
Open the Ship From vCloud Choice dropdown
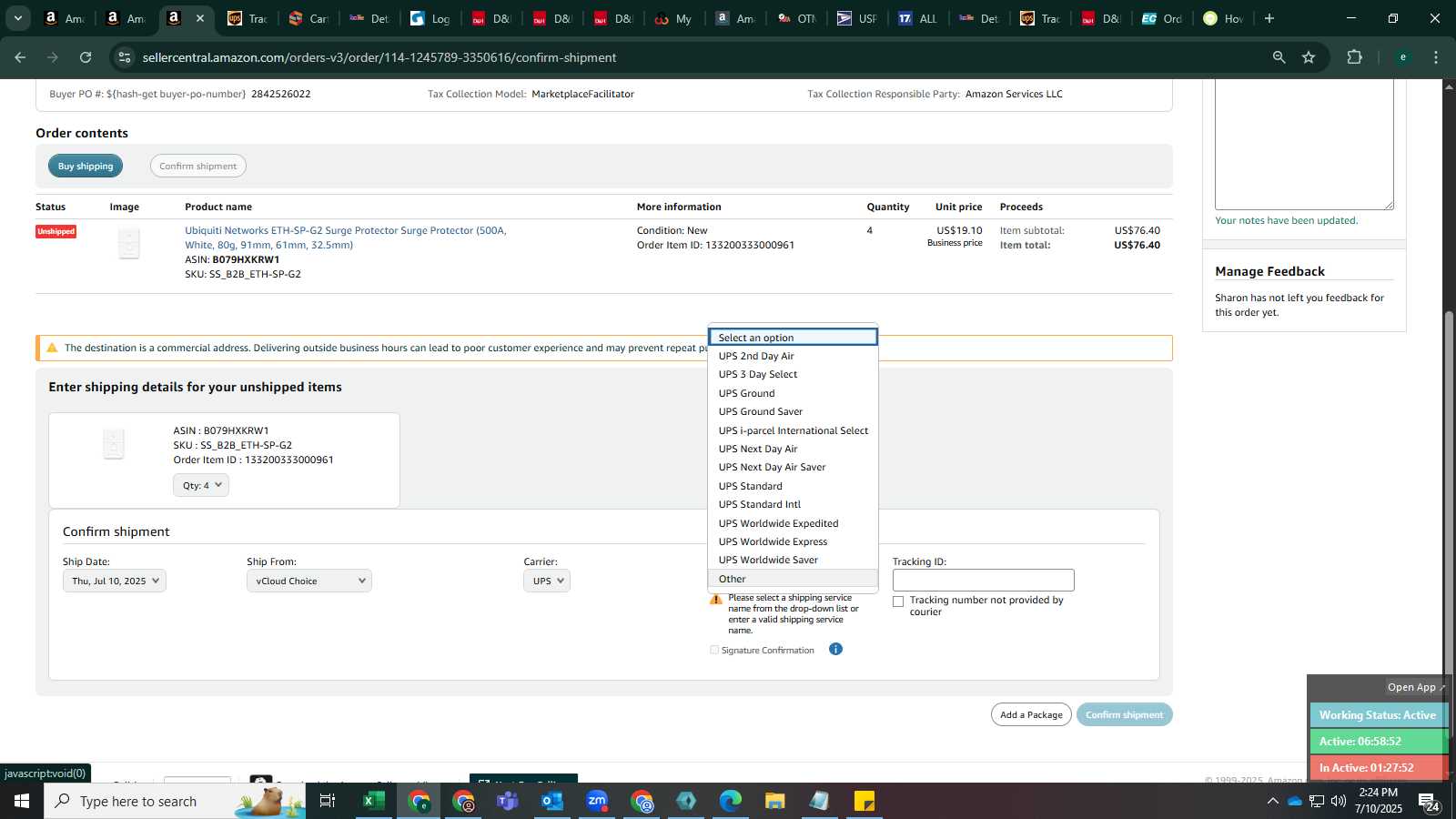[x=309, y=581]
